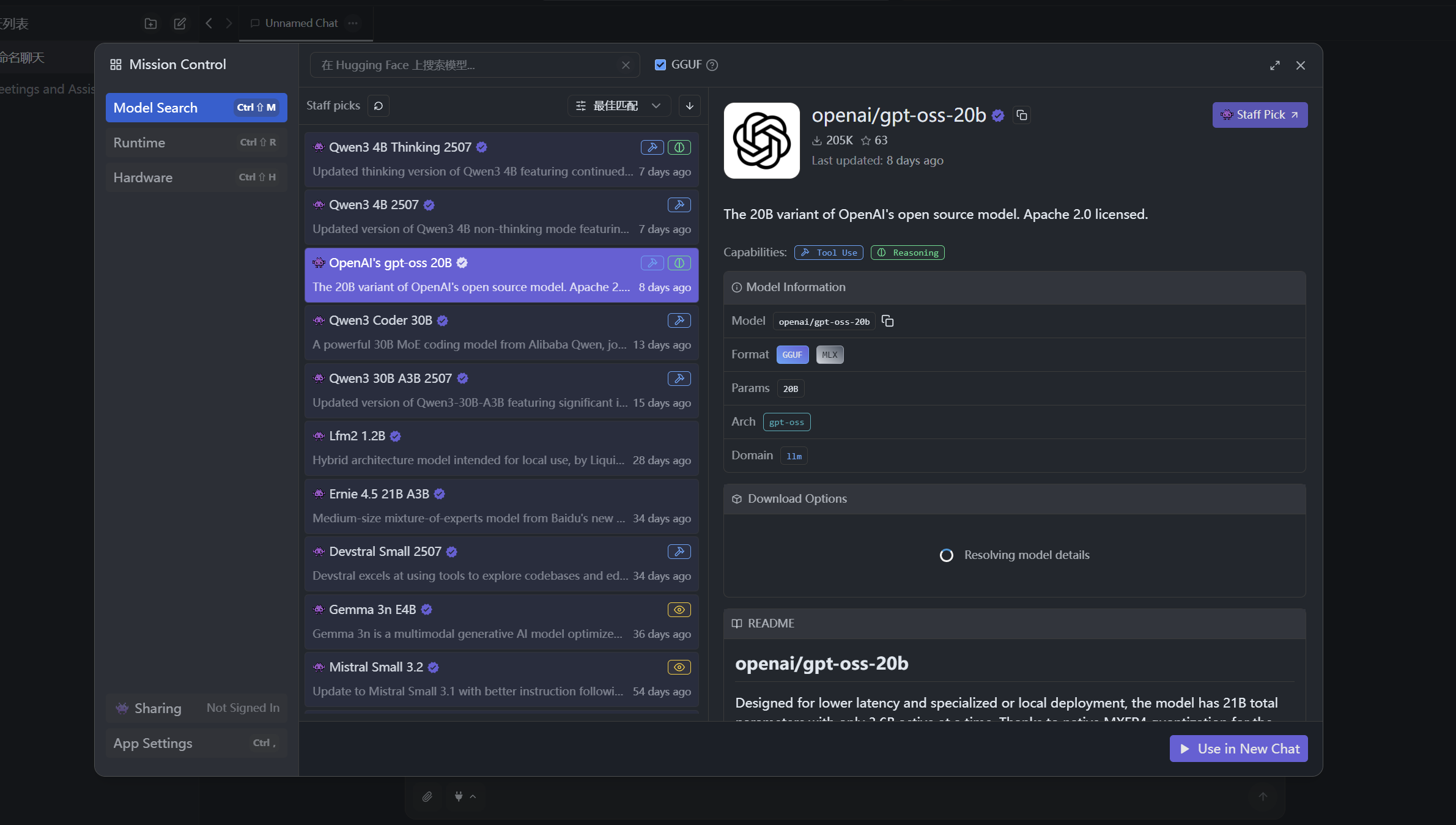
Task: Toggle the GGUF checkbox
Action: pyautogui.click(x=660, y=65)
